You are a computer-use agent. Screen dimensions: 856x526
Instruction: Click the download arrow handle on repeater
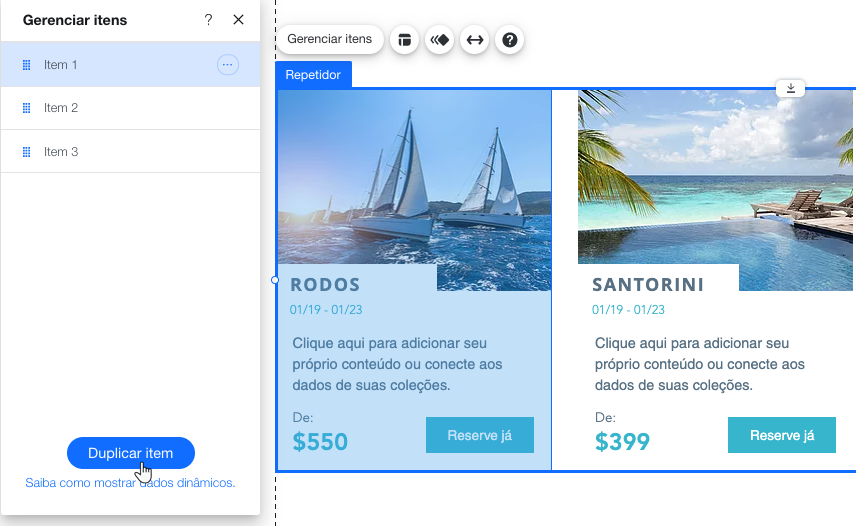[790, 88]
